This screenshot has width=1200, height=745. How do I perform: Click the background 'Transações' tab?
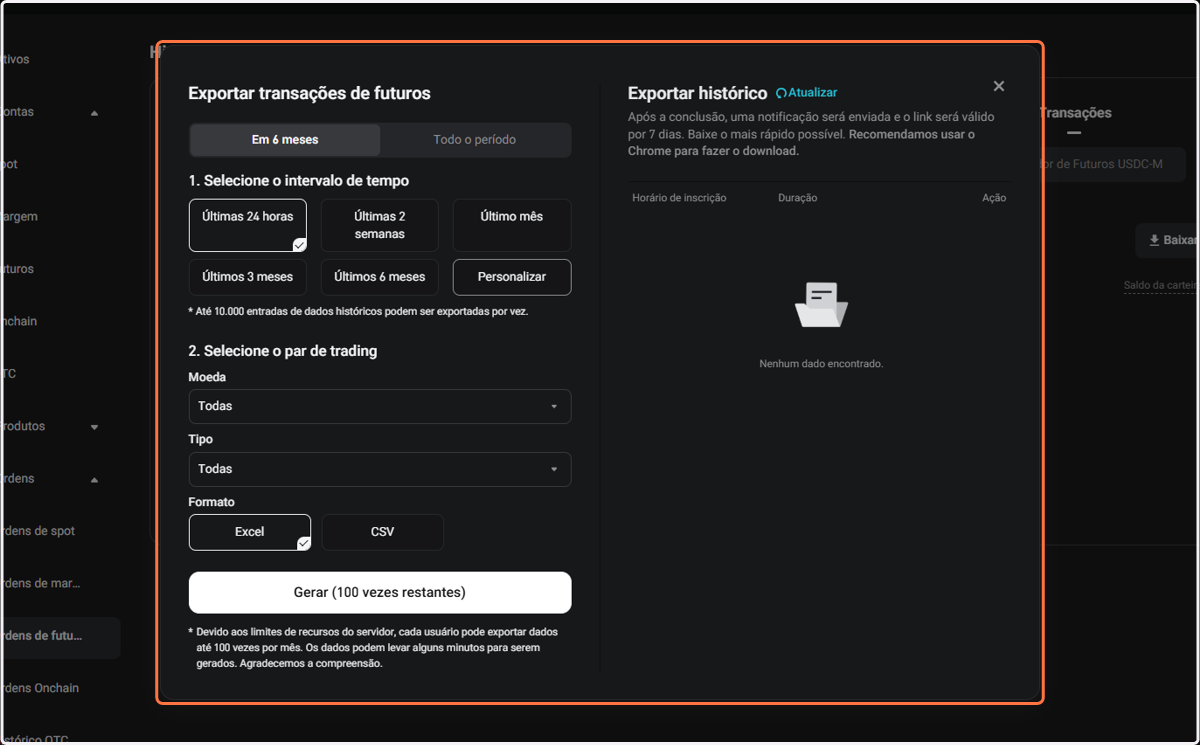[1075, 114]
